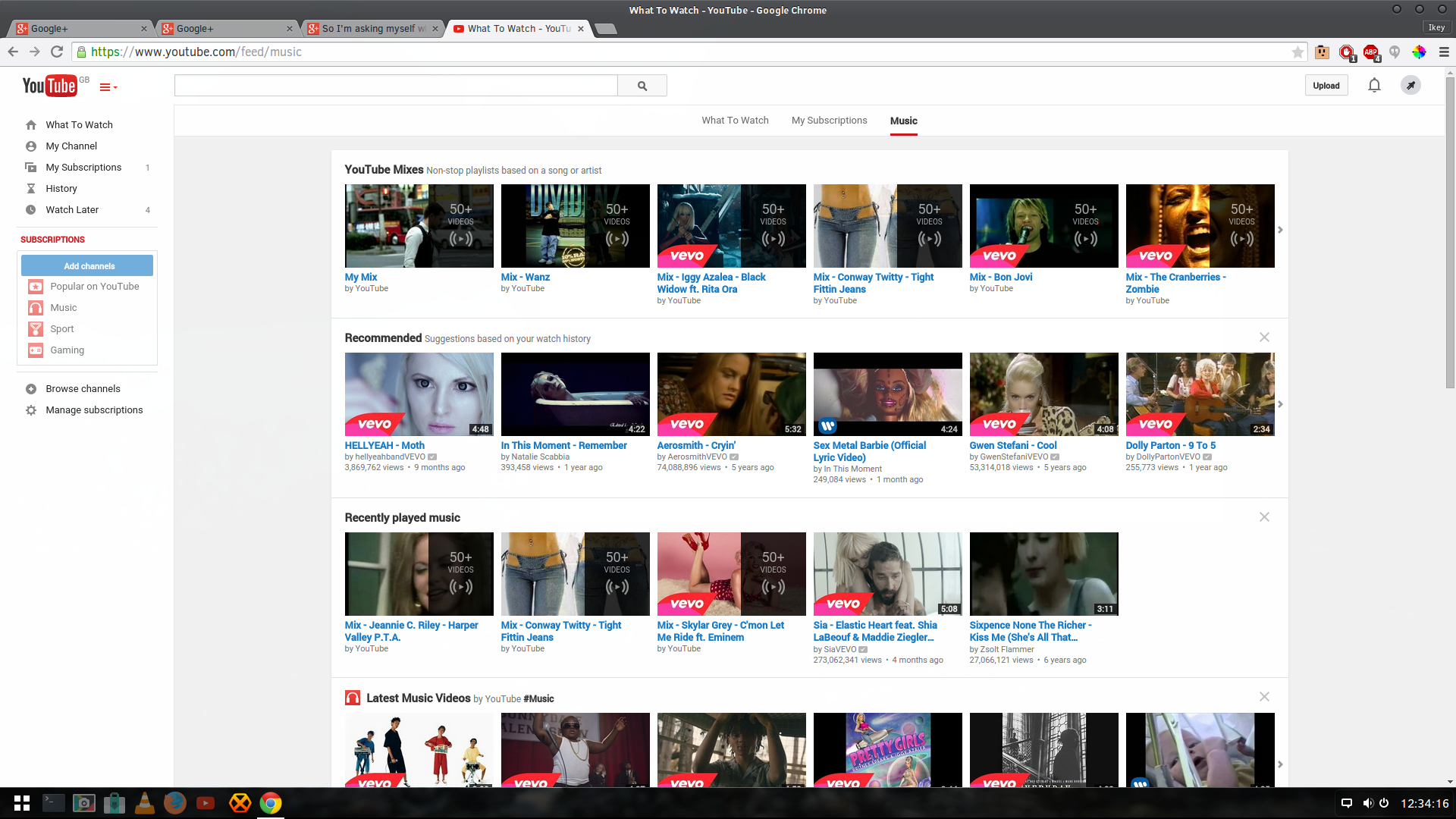Open the account avatar menu
The width and height of the screenshot is (1456, 819).
pos(1410,86)
